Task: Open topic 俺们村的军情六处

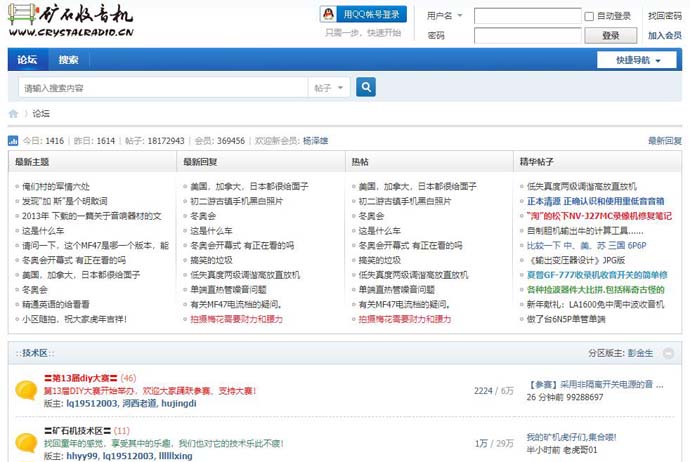Action: click(56, 187)
